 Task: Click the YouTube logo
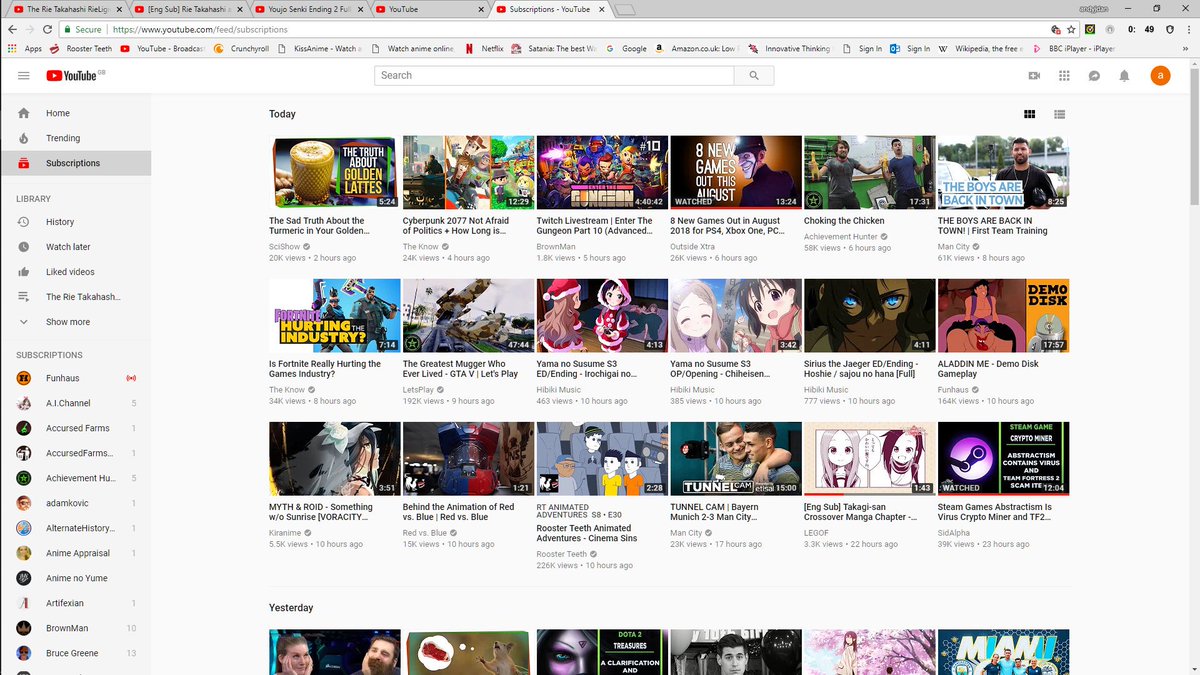[70, 76]
